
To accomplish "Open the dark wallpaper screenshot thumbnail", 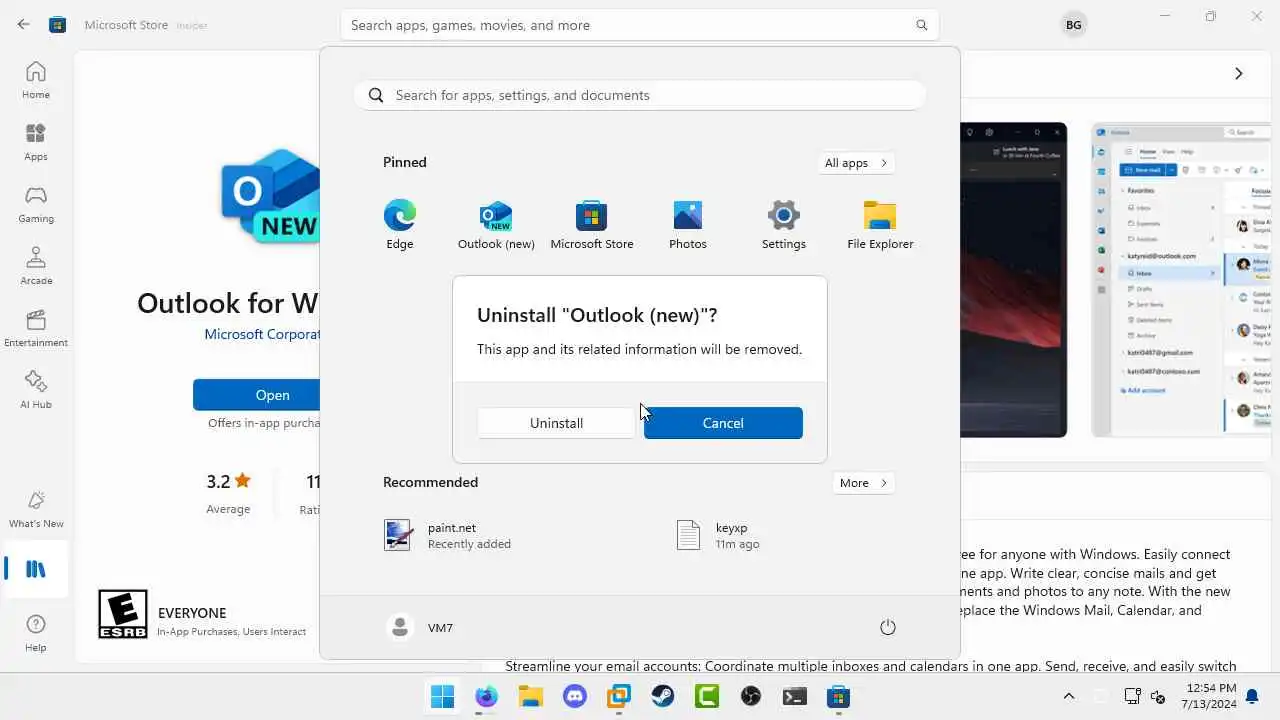I will (x=1013, y=280).
